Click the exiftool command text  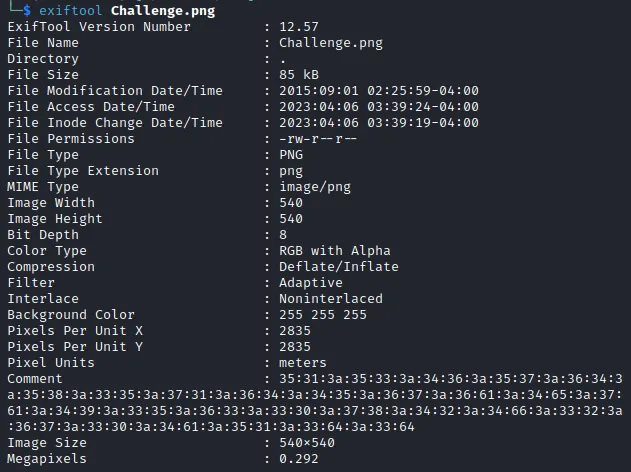(71, 10)
